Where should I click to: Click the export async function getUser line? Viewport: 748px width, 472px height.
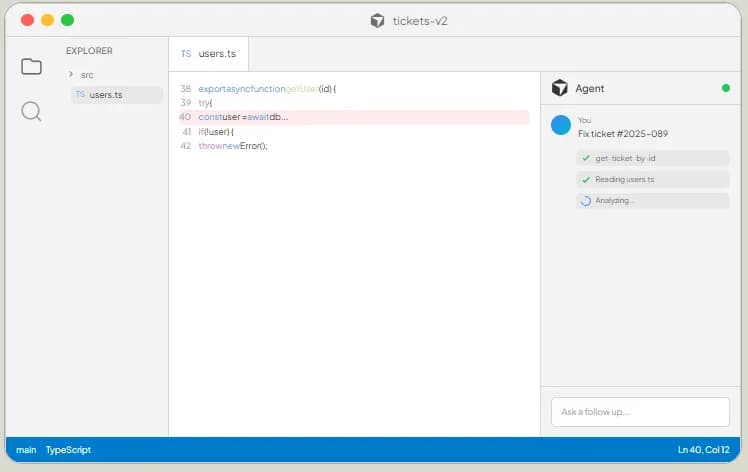coord(267,89)
